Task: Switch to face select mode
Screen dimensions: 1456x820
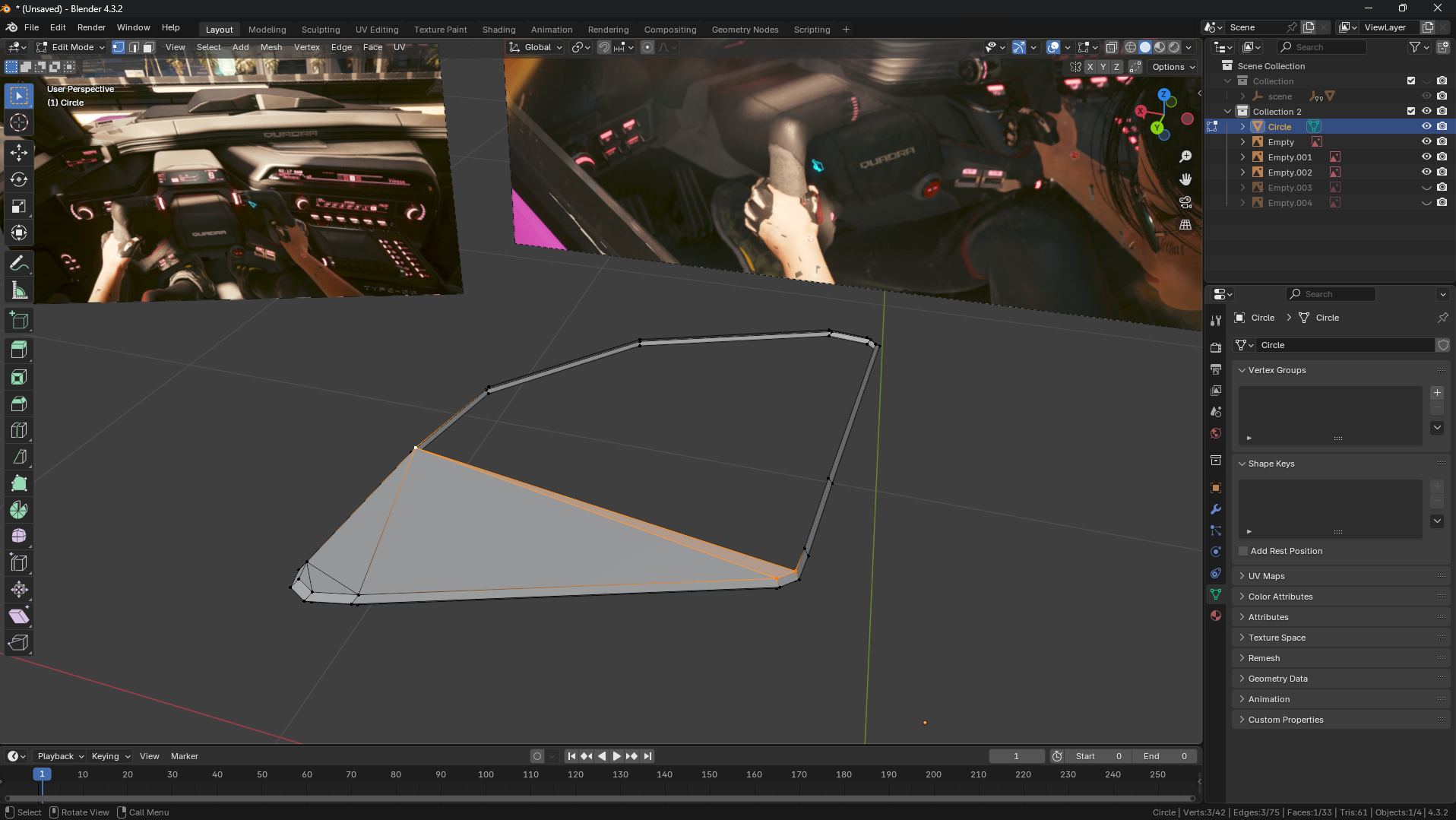Action: tap(149, 47)
